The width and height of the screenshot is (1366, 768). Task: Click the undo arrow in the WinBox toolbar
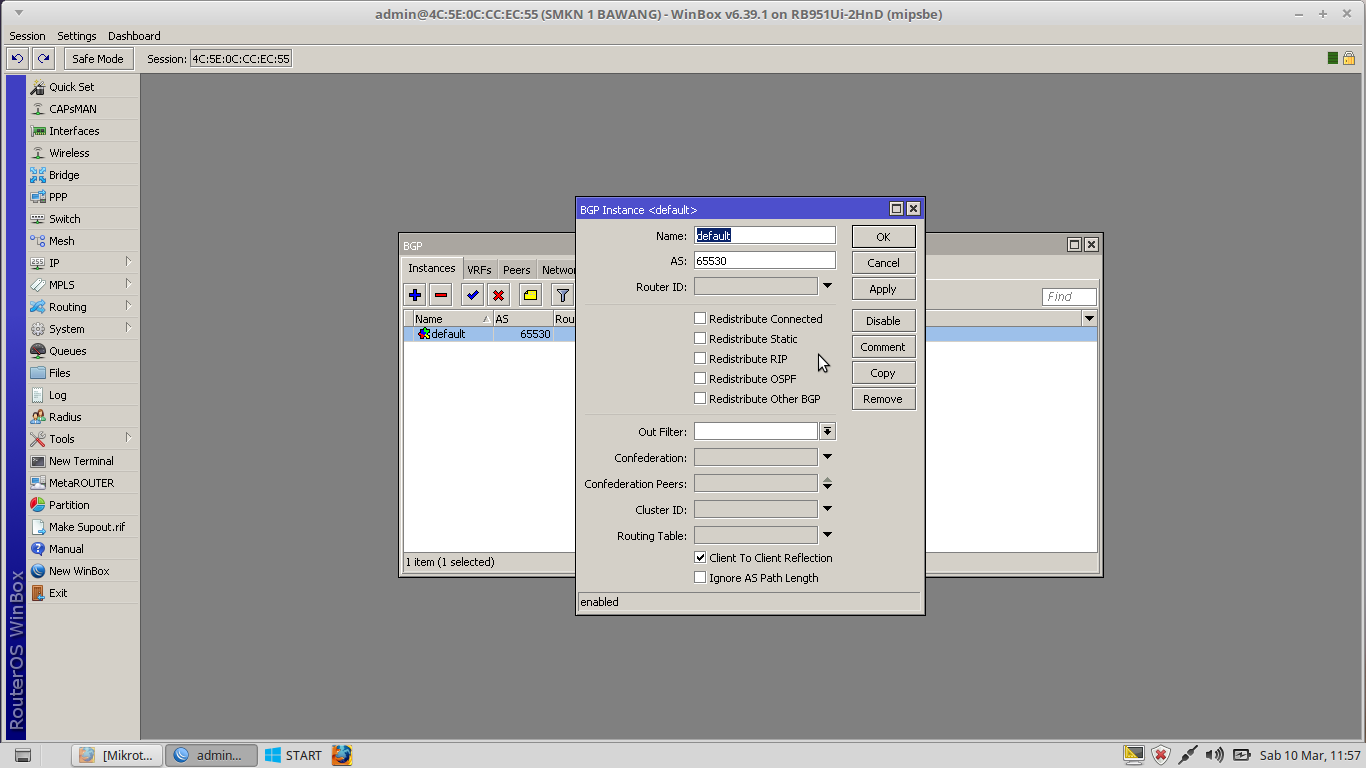(16, 58)
